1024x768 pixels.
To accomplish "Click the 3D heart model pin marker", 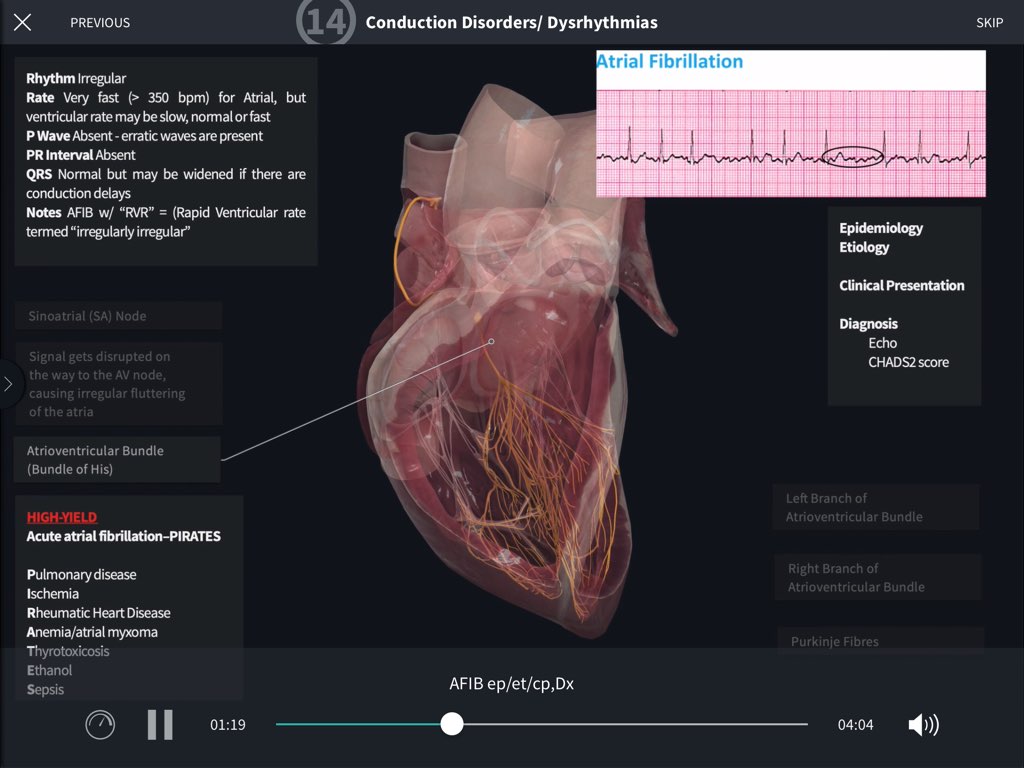I will 491,341.
